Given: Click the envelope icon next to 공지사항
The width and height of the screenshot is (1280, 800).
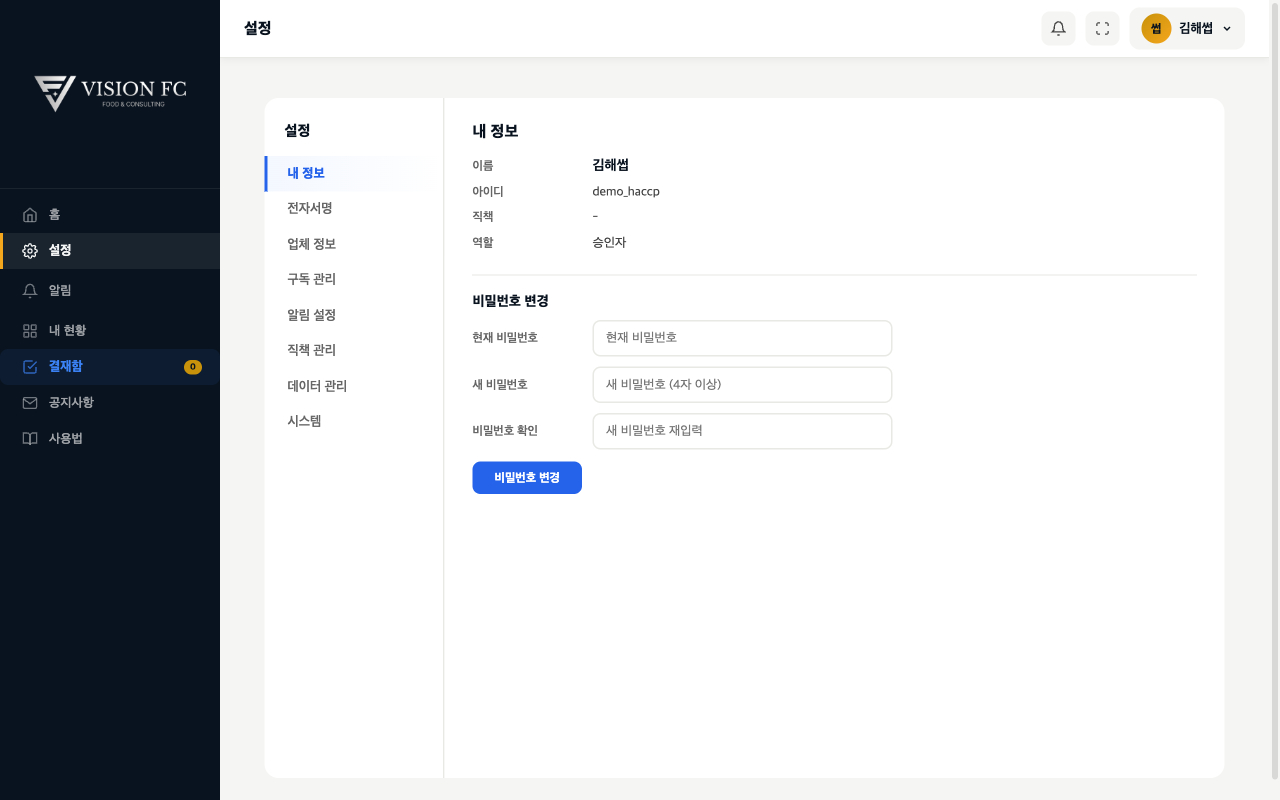Looking at the screenshot, I should tap(30, 403).
